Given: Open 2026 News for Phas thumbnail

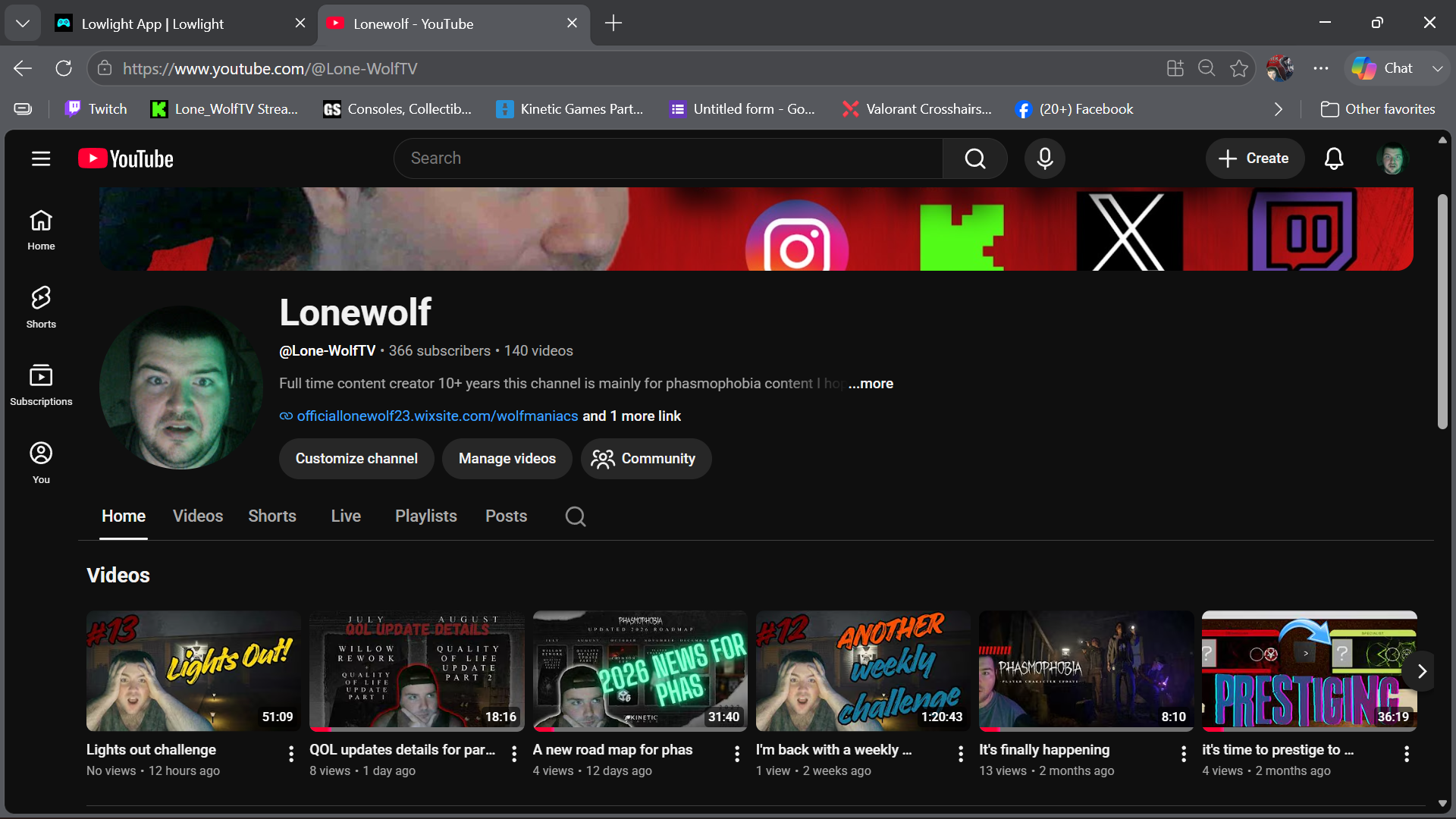Looking at the screenshot, I should coord(640,671).
